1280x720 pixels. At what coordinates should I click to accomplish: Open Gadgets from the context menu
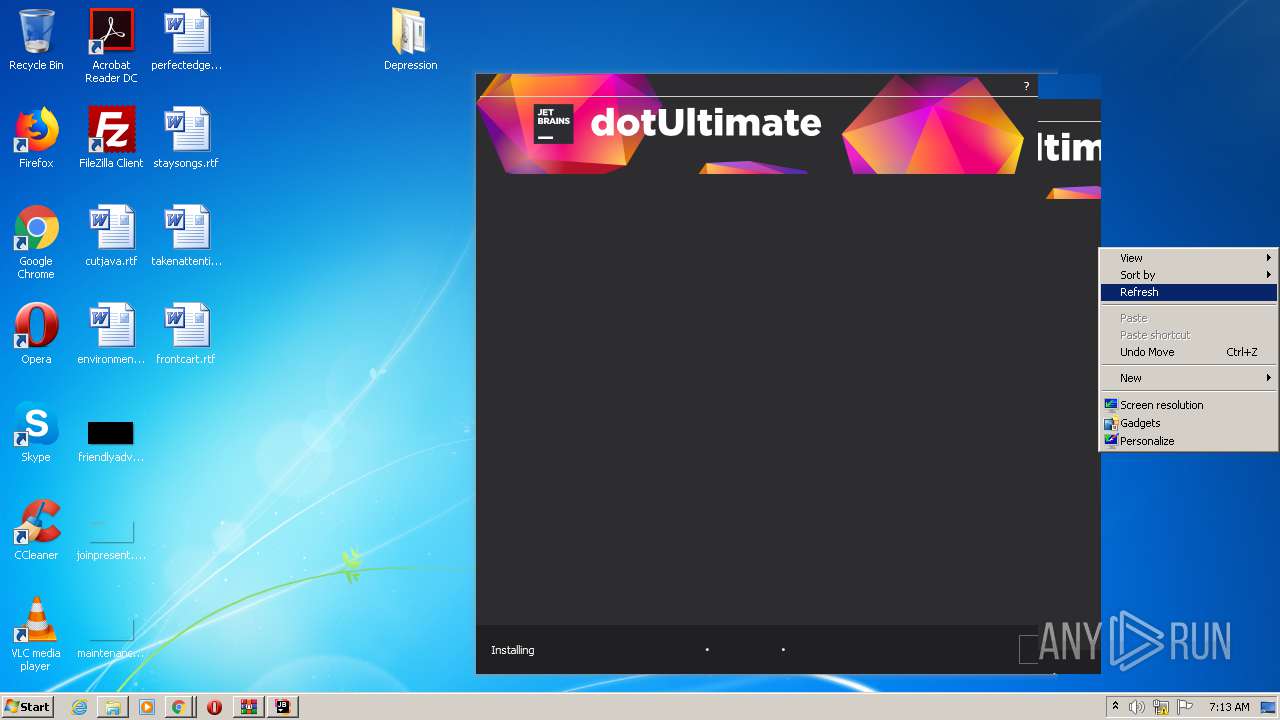1188,423
